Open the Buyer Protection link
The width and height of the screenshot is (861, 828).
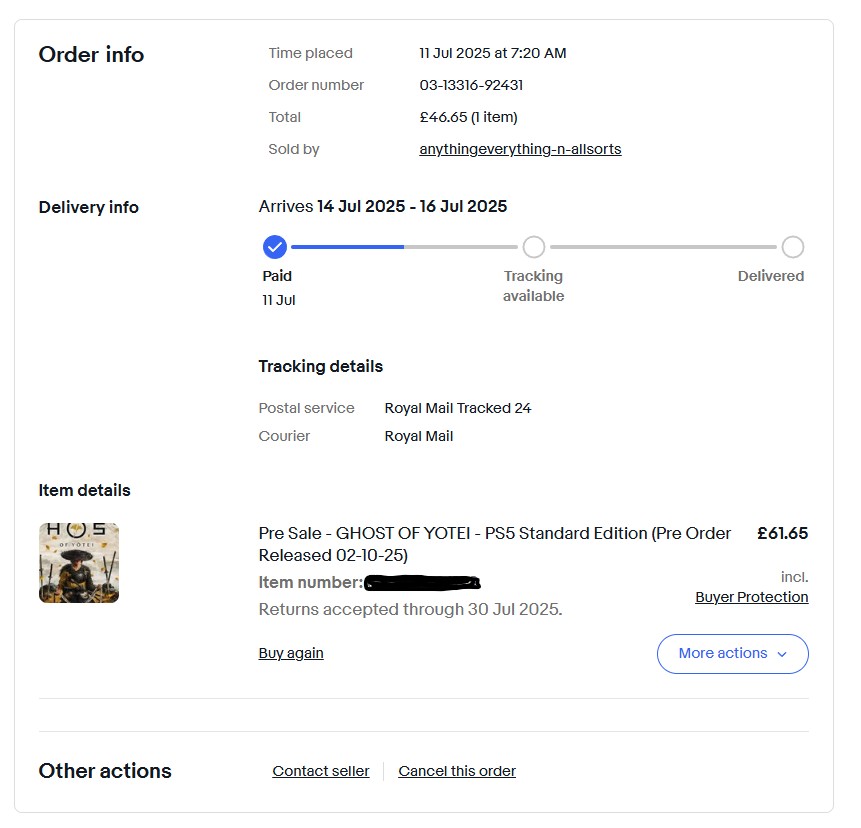pyautogui.click(x=752, y=597)
